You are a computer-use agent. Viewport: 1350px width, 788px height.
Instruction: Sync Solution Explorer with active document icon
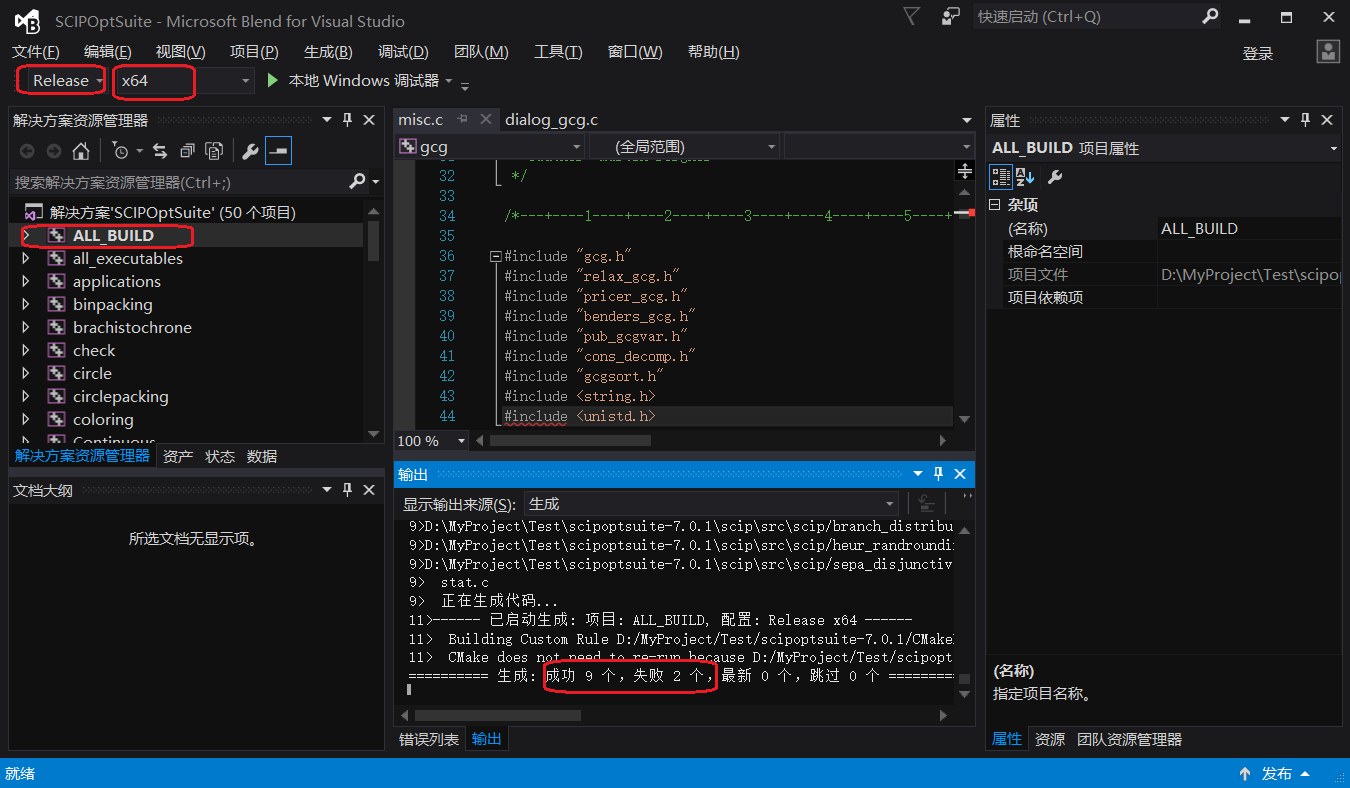click(x=160, y=150)
